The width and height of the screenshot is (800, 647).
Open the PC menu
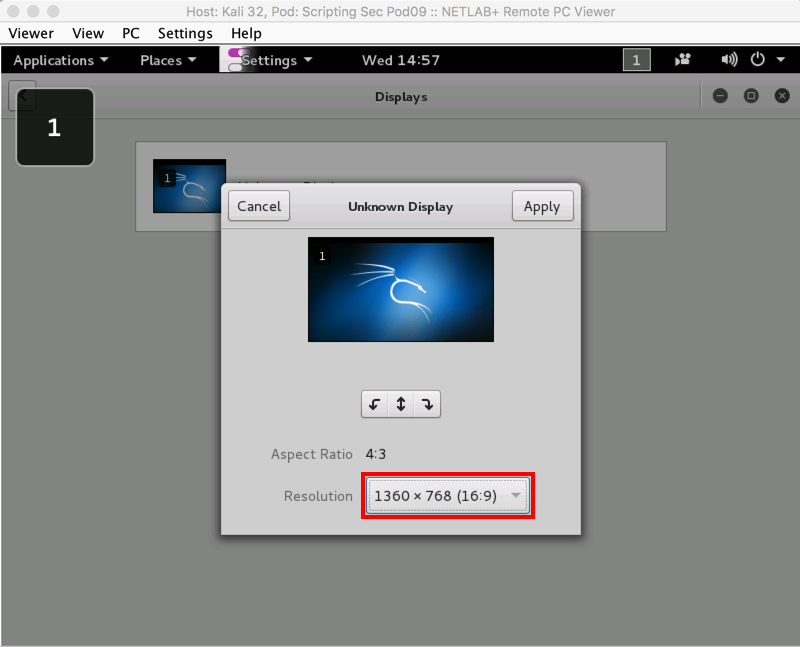(131, 33)
